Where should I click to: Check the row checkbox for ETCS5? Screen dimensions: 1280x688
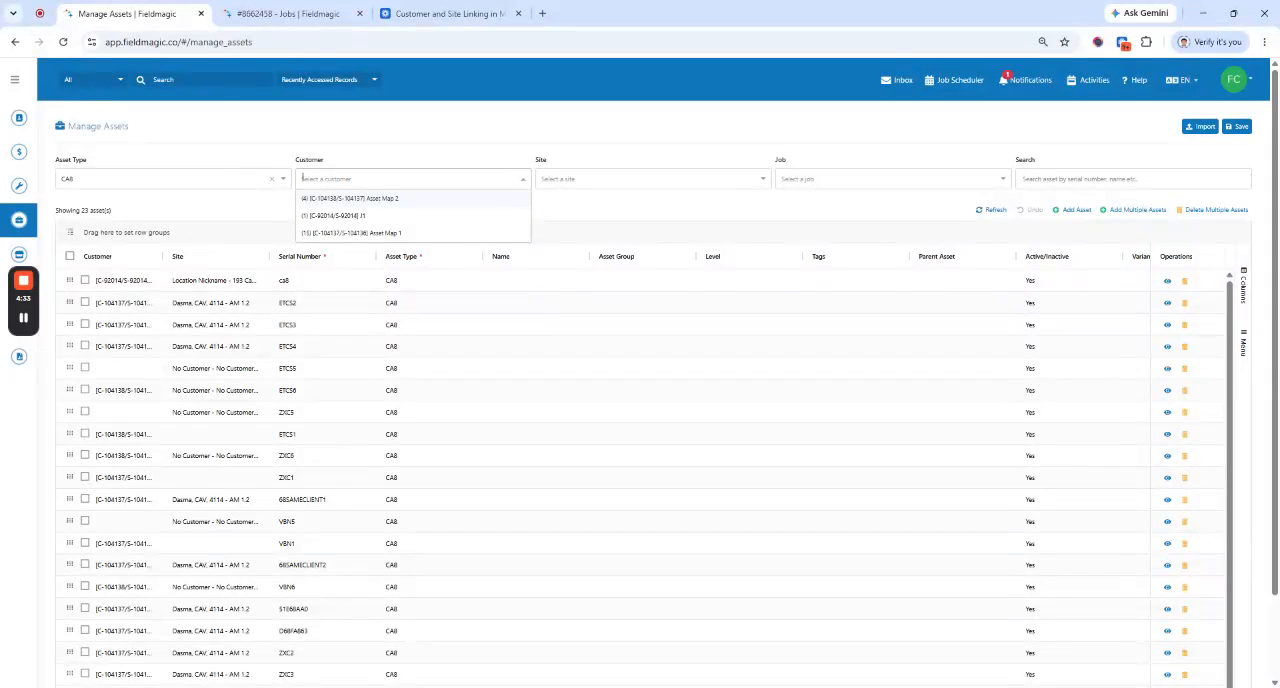coord(85,368)
